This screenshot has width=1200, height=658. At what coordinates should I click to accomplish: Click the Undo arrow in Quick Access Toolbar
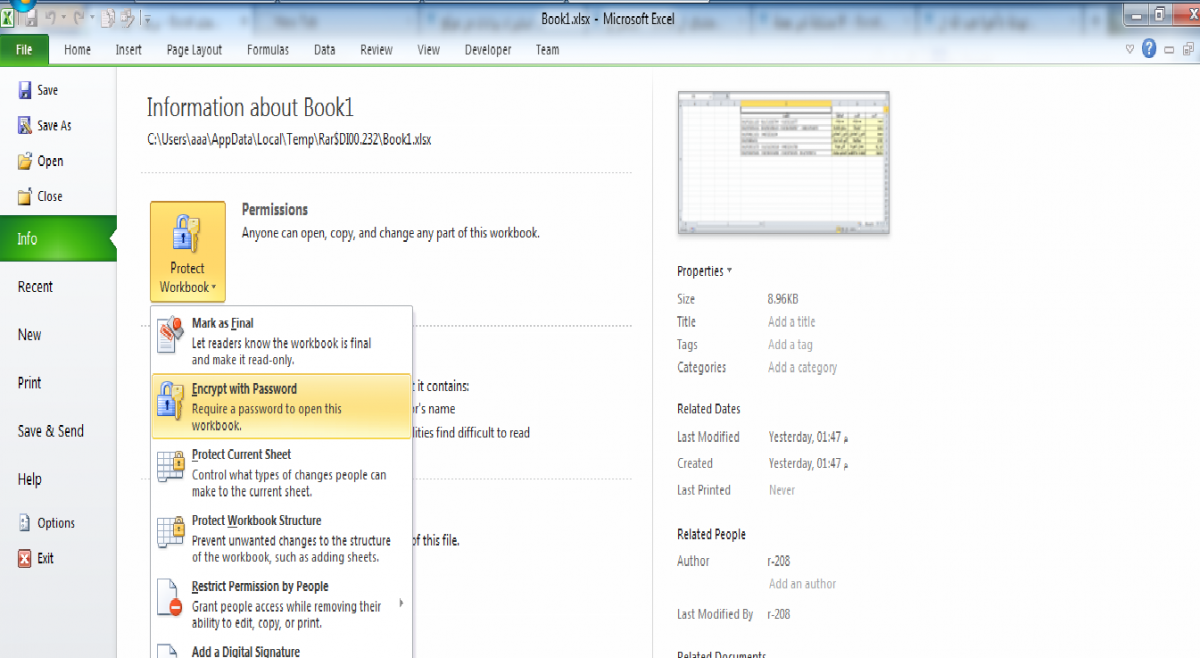[49, 18]
